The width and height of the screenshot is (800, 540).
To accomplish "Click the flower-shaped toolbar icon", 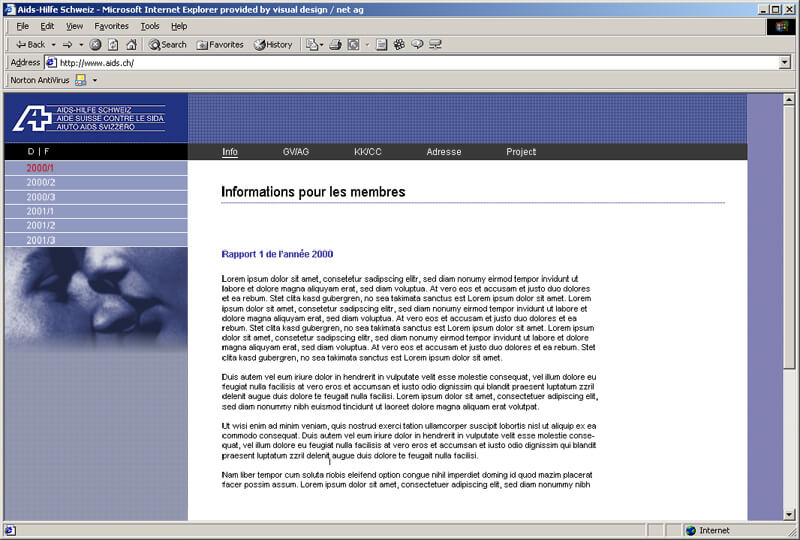I will coord(399,45).
